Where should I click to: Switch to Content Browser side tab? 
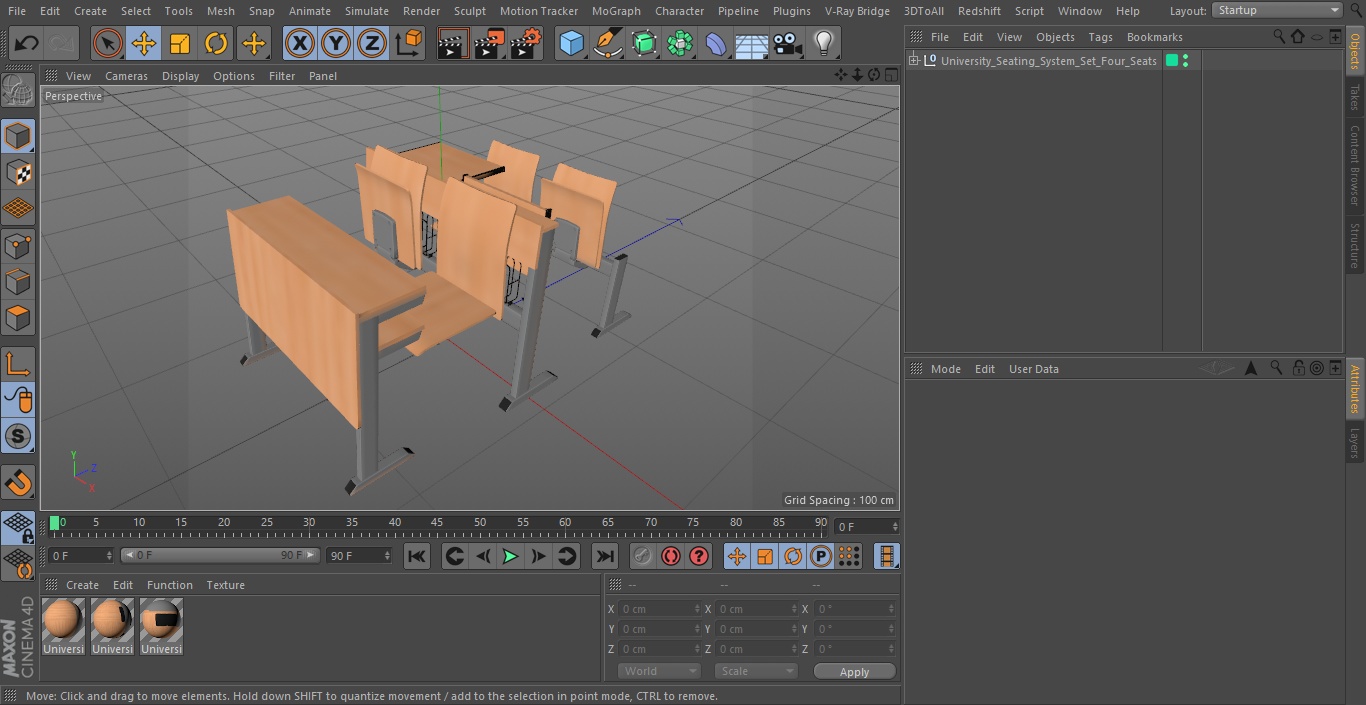coord(1355,165)
